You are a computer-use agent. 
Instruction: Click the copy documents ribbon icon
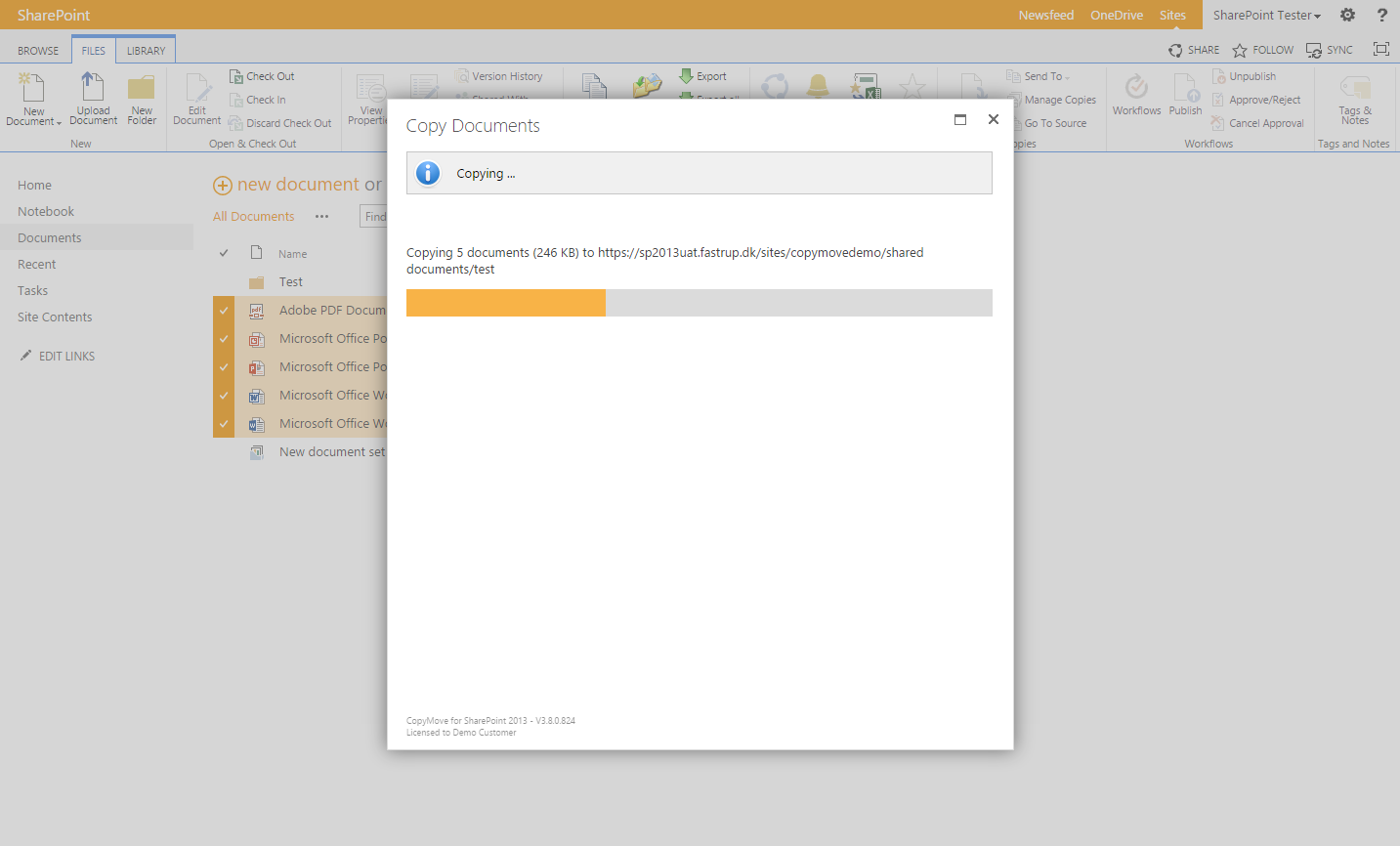[x=594, y=86]
